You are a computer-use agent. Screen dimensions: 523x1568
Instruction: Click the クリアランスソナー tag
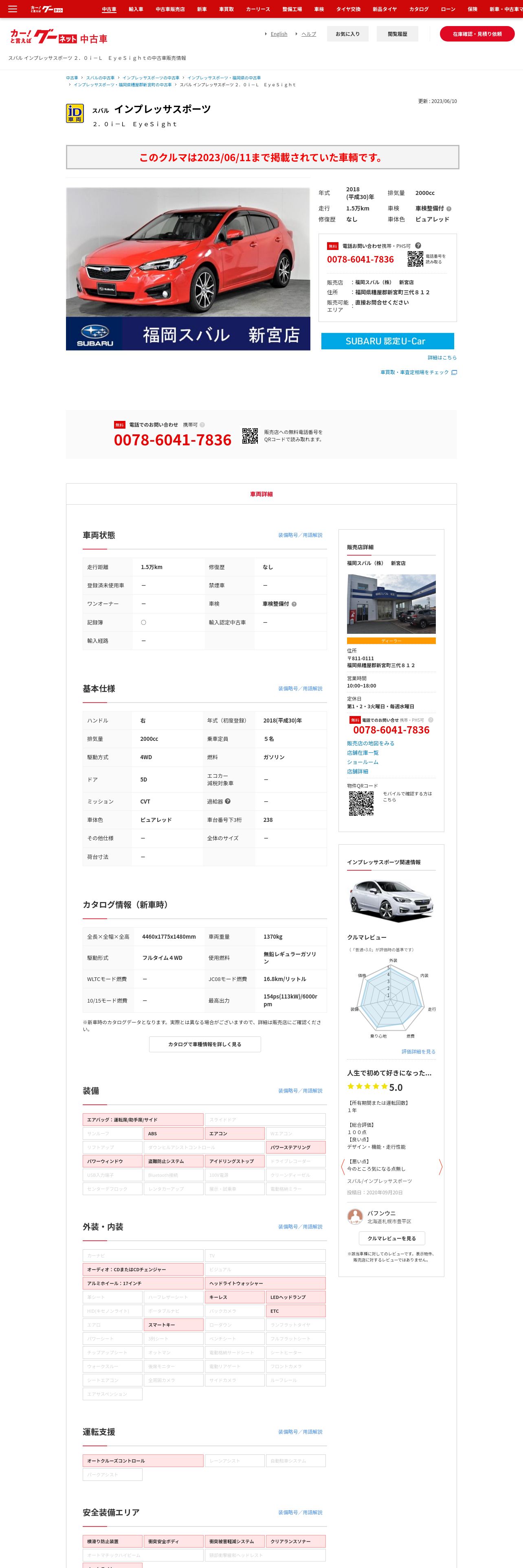tap(296, 1541)
